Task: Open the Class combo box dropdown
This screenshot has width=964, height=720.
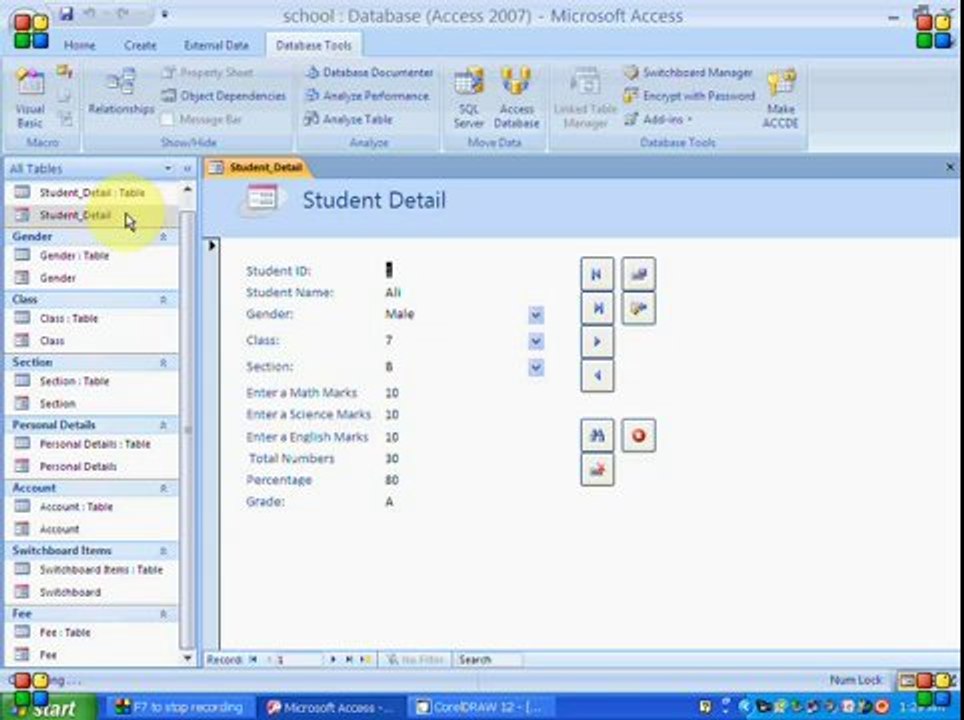Action: tap(536, 342)
